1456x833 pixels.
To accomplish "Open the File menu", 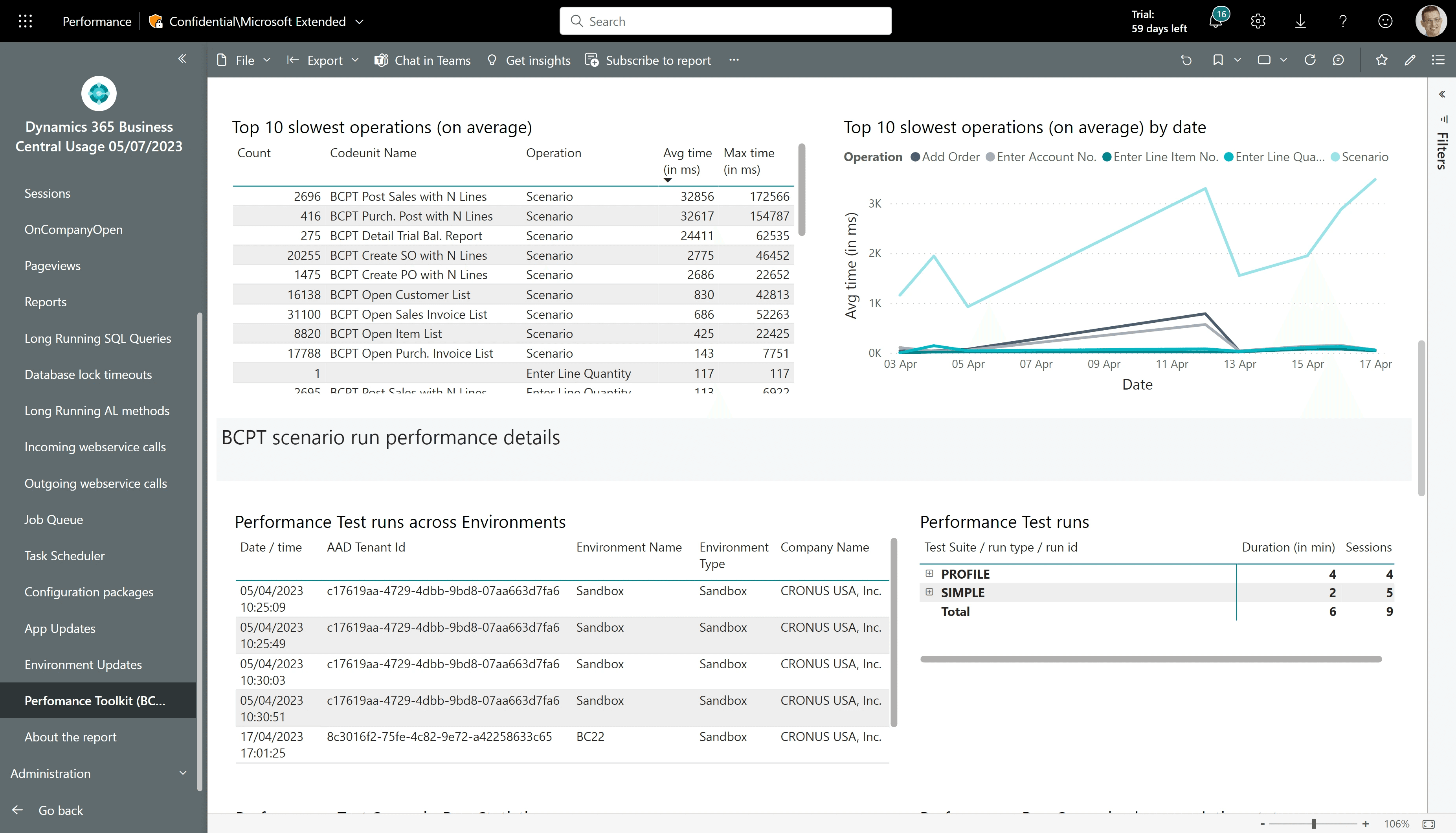I will (x=244, y=60).
